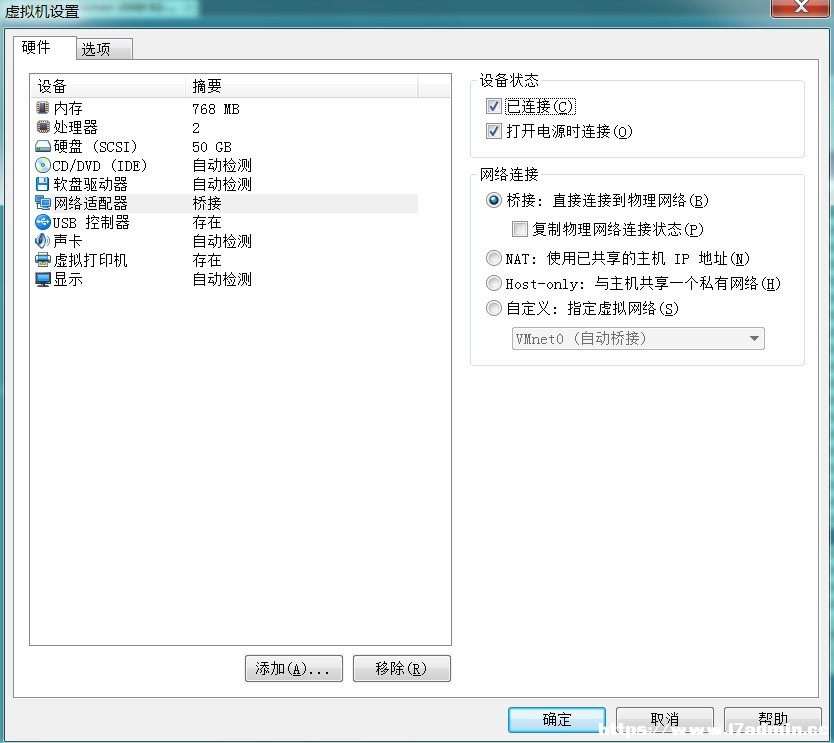The width and height of the screenshot is (834, 743).
Task: Toggle the 已连接(C) checkbox
Action: 494,106
